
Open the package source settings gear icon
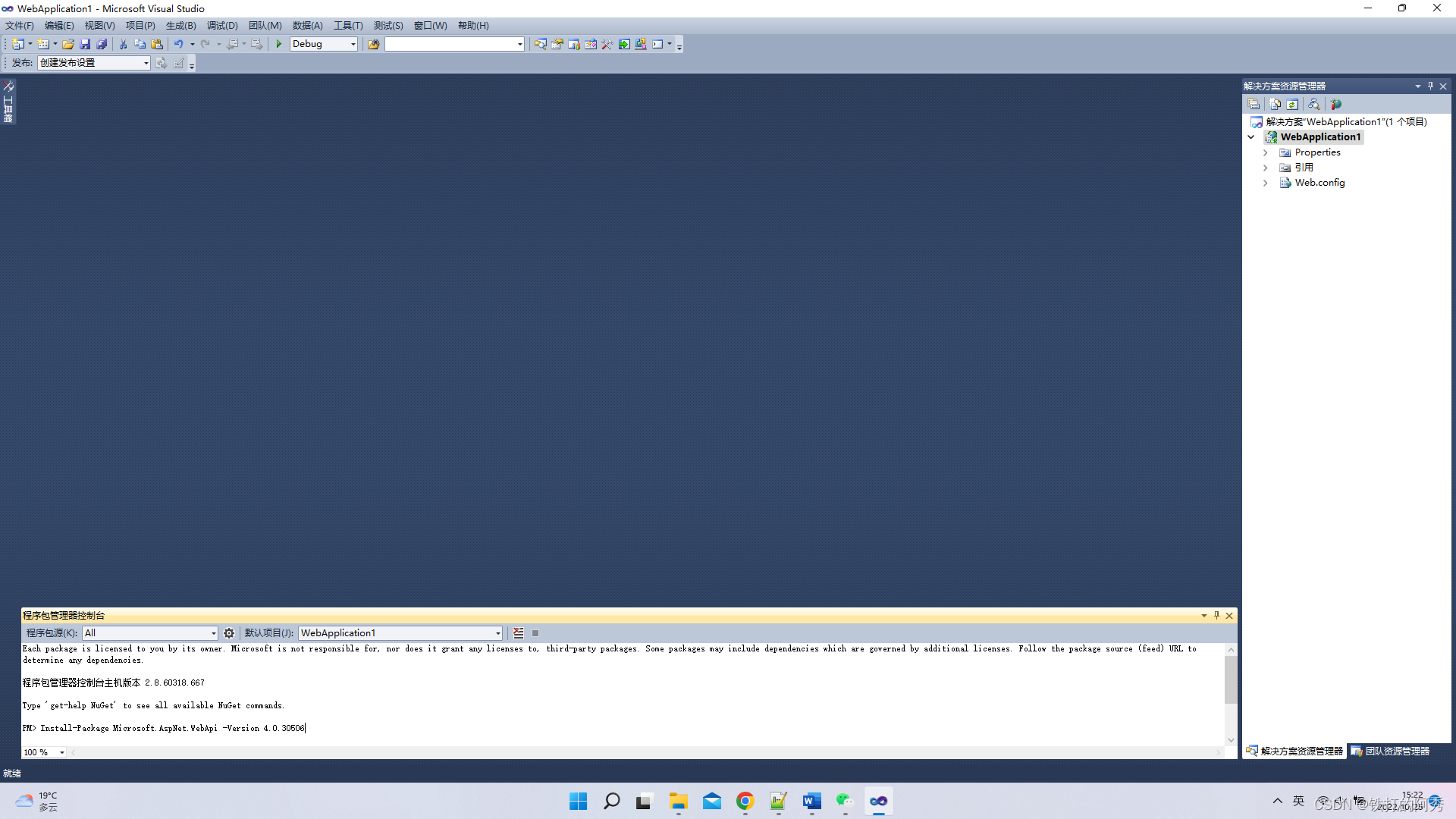click(229, 632)
